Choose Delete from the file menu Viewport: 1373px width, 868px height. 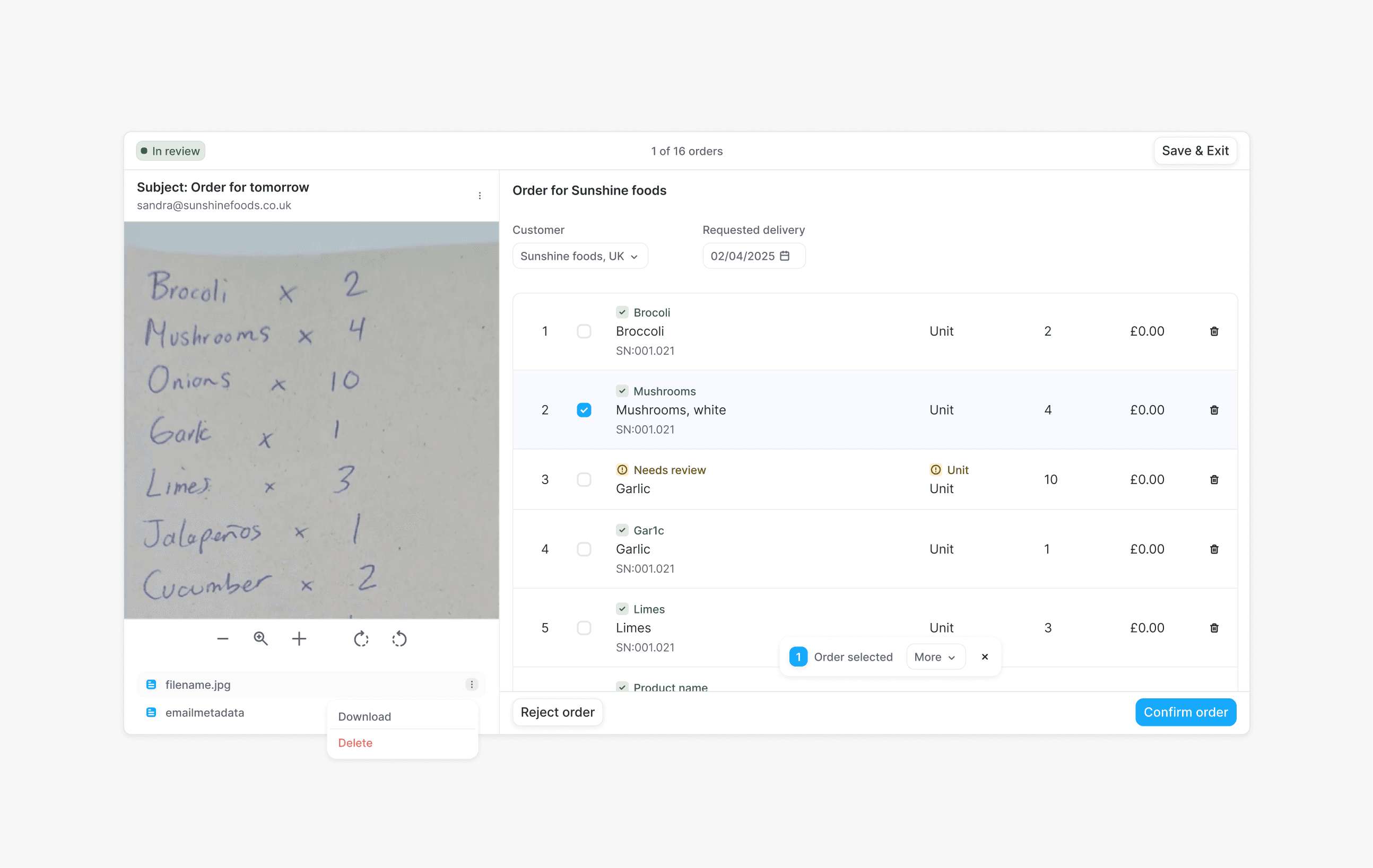354,743
